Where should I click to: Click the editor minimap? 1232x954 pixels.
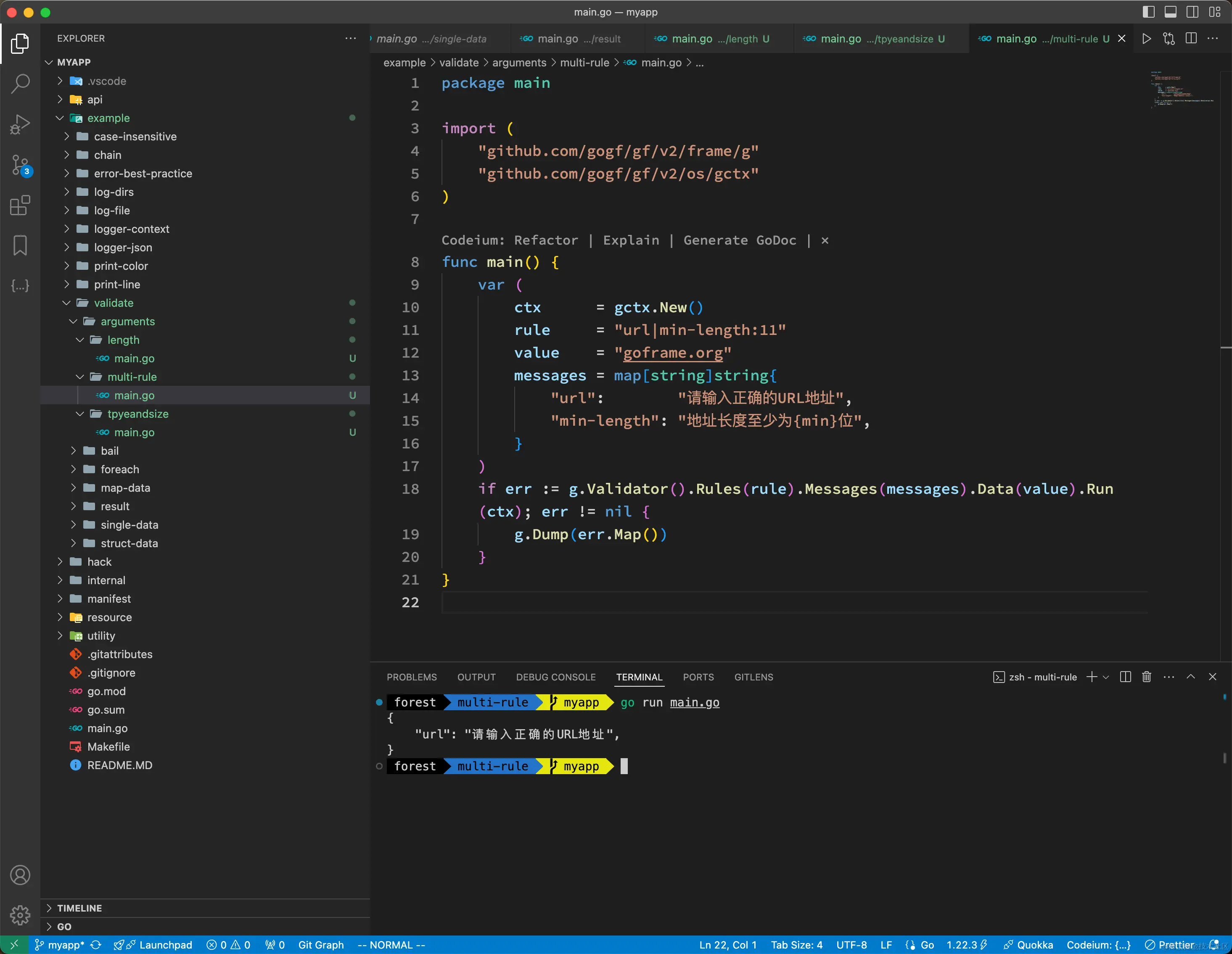1182,90
